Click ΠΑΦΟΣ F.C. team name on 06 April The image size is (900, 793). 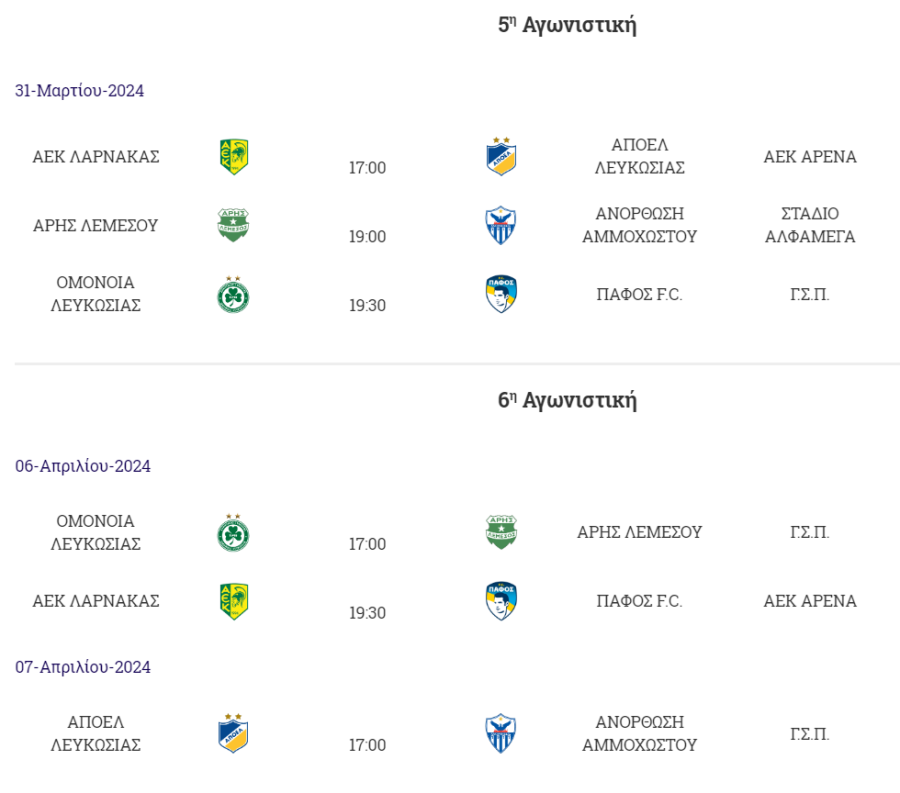tap(639, 601)
